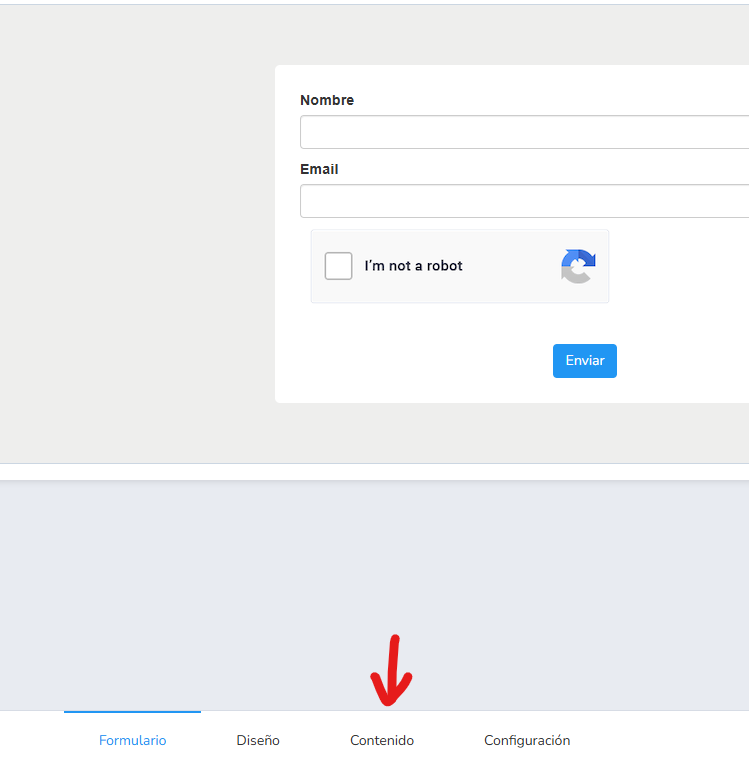Click the "I'm not a robot" text

(413, 266)
